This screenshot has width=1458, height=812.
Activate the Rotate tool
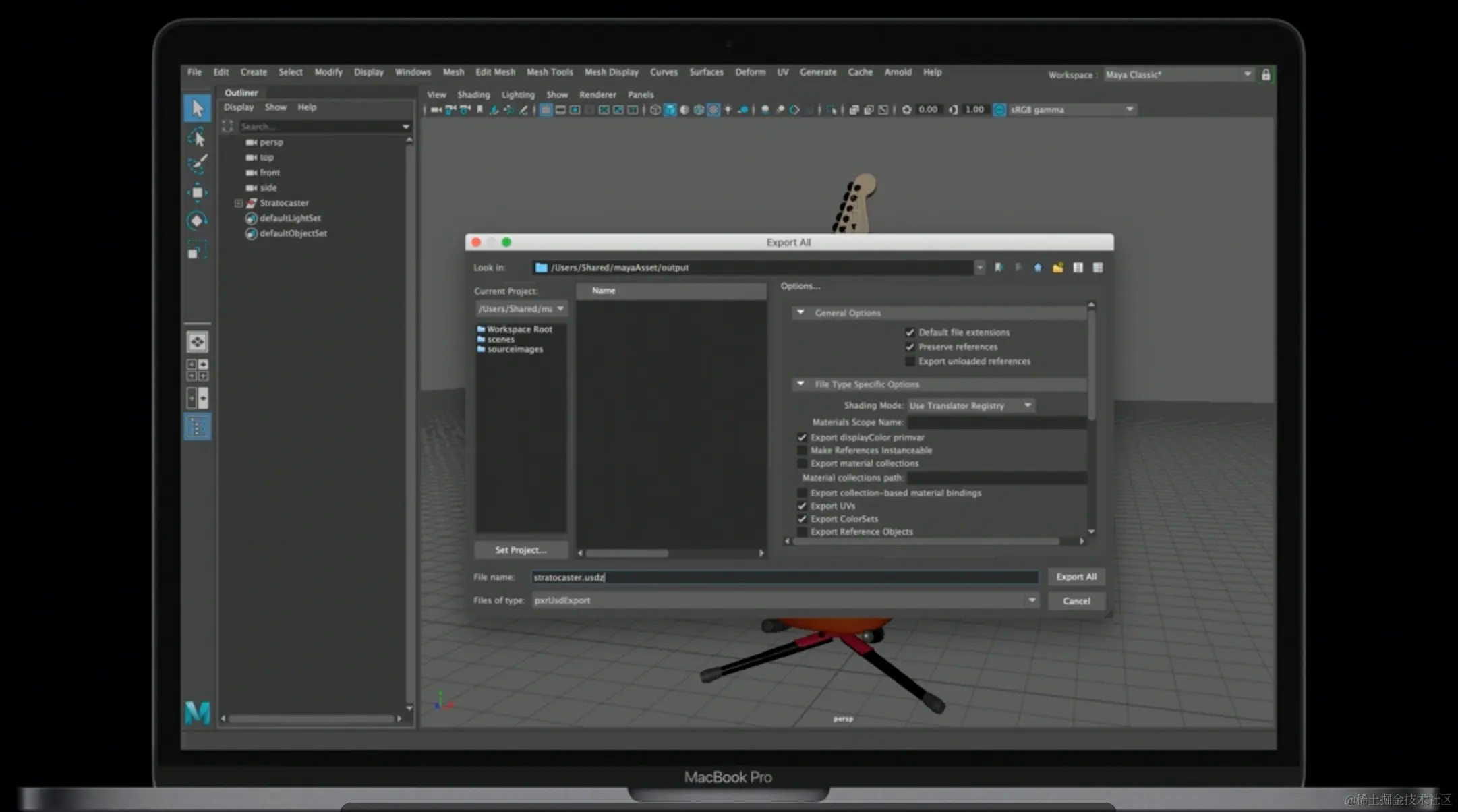197,221
